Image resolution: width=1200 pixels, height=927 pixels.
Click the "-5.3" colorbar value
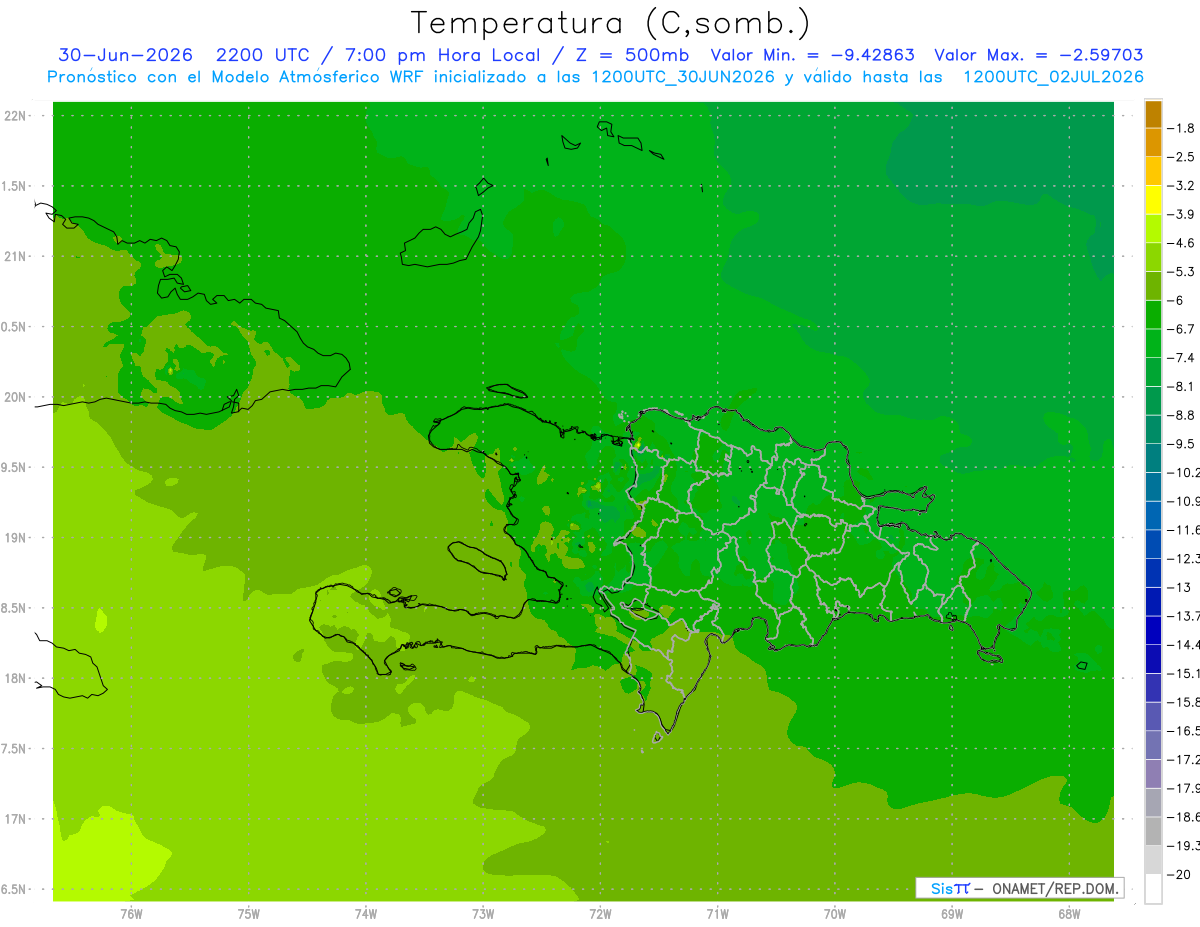[x=1183, y=271]
